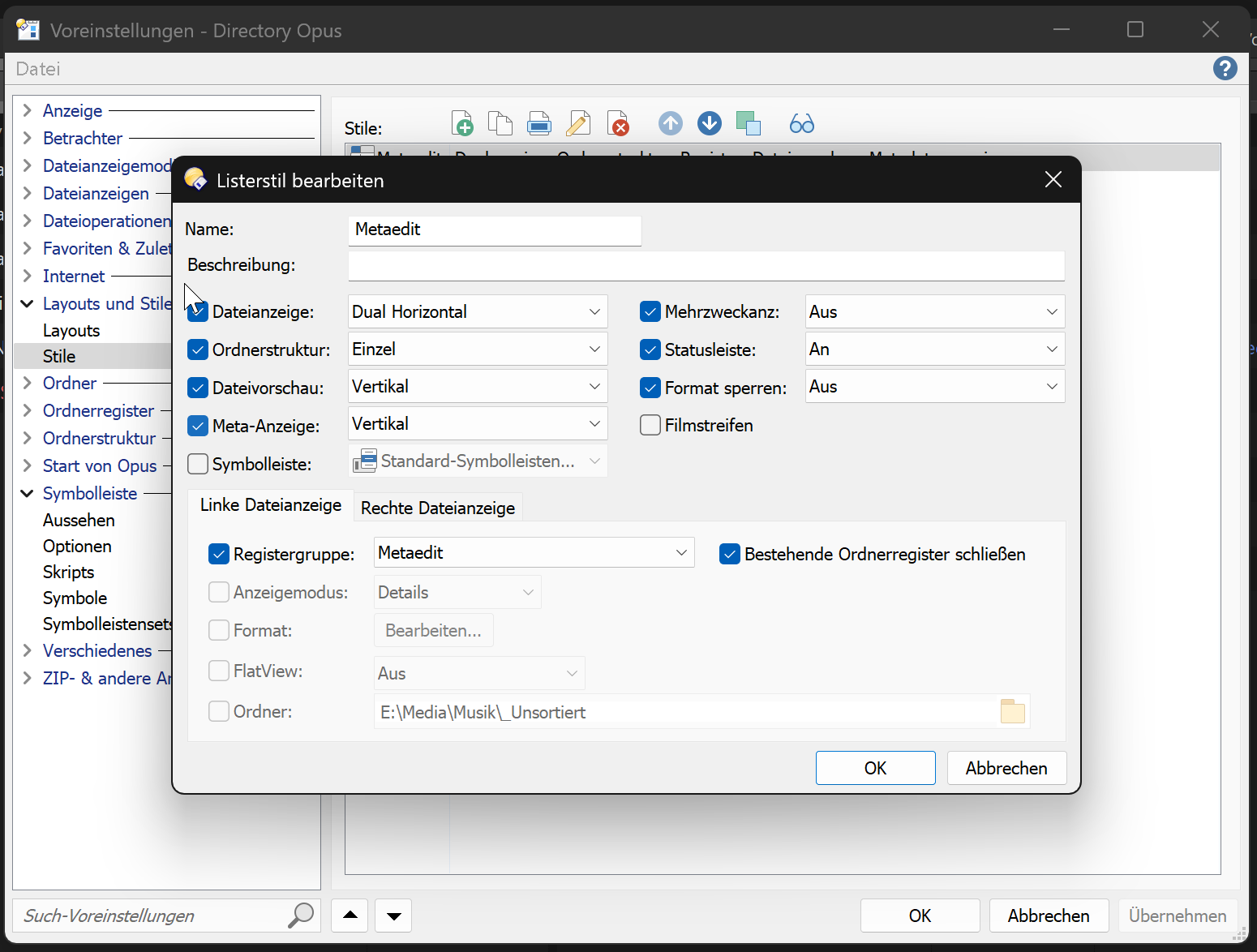Click the empty Beschreibung text field

[x=706, y=266]
